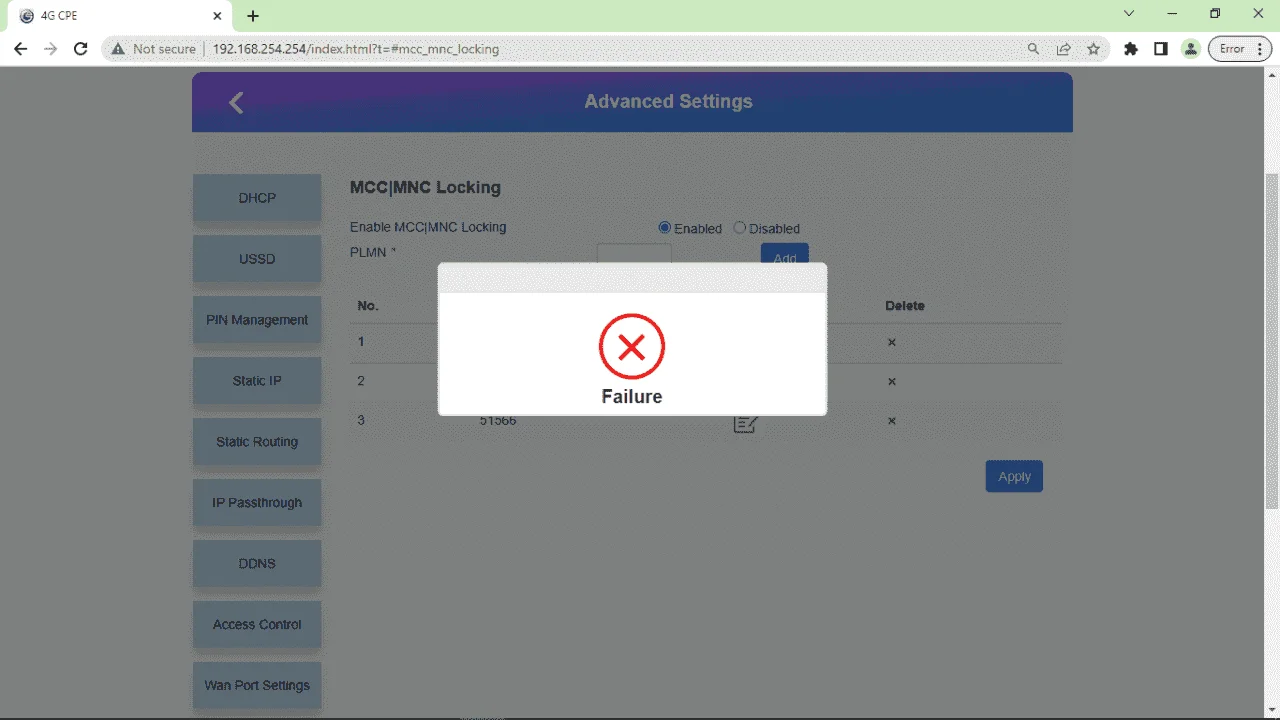This screenshot has height=720, width=1280.
Task: Select Enabled for MCC|MNC Locking
Action: pyautogui.click(x=665, y=228)
